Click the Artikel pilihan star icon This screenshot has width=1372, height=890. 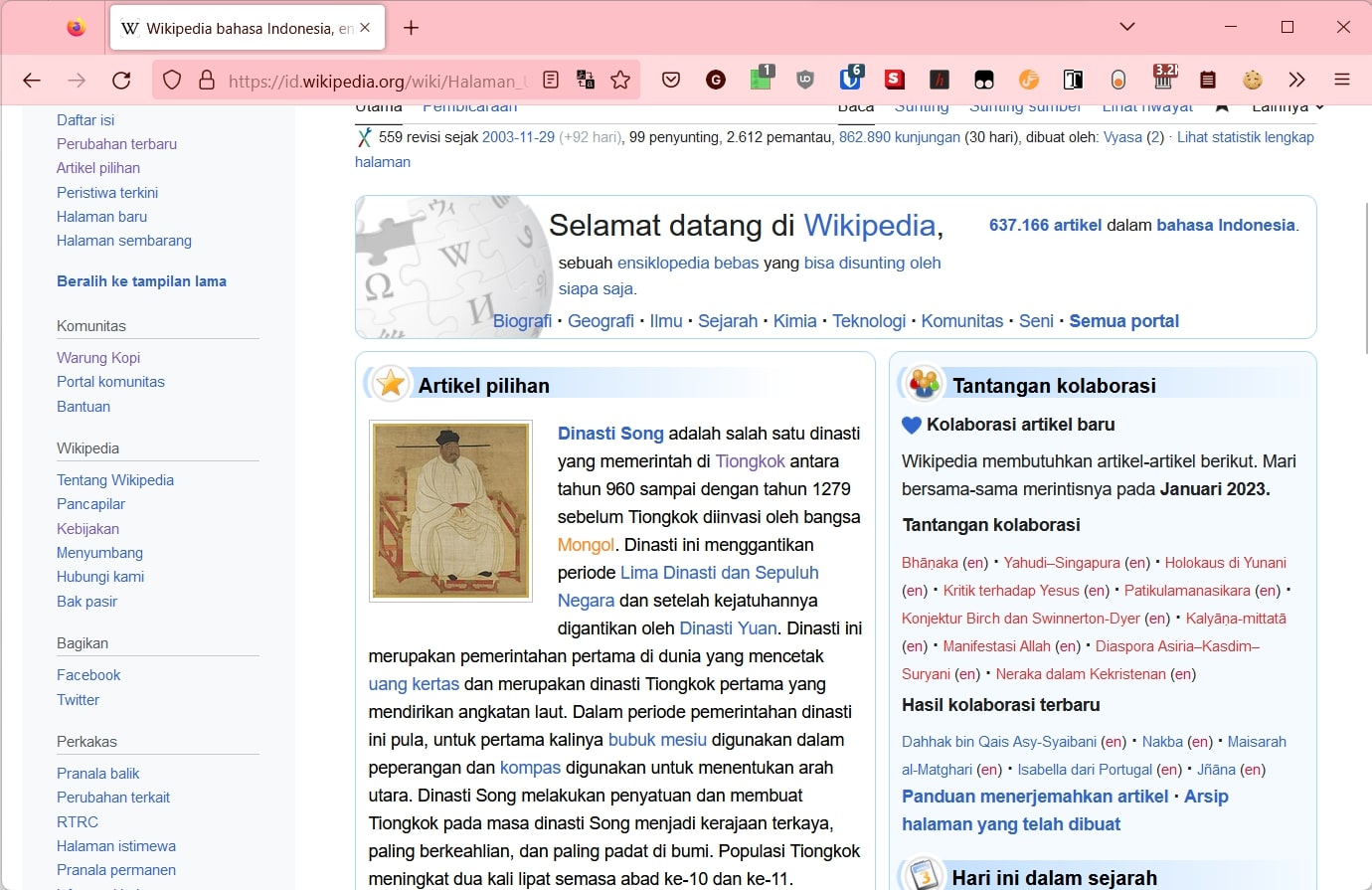click(392, 384)
